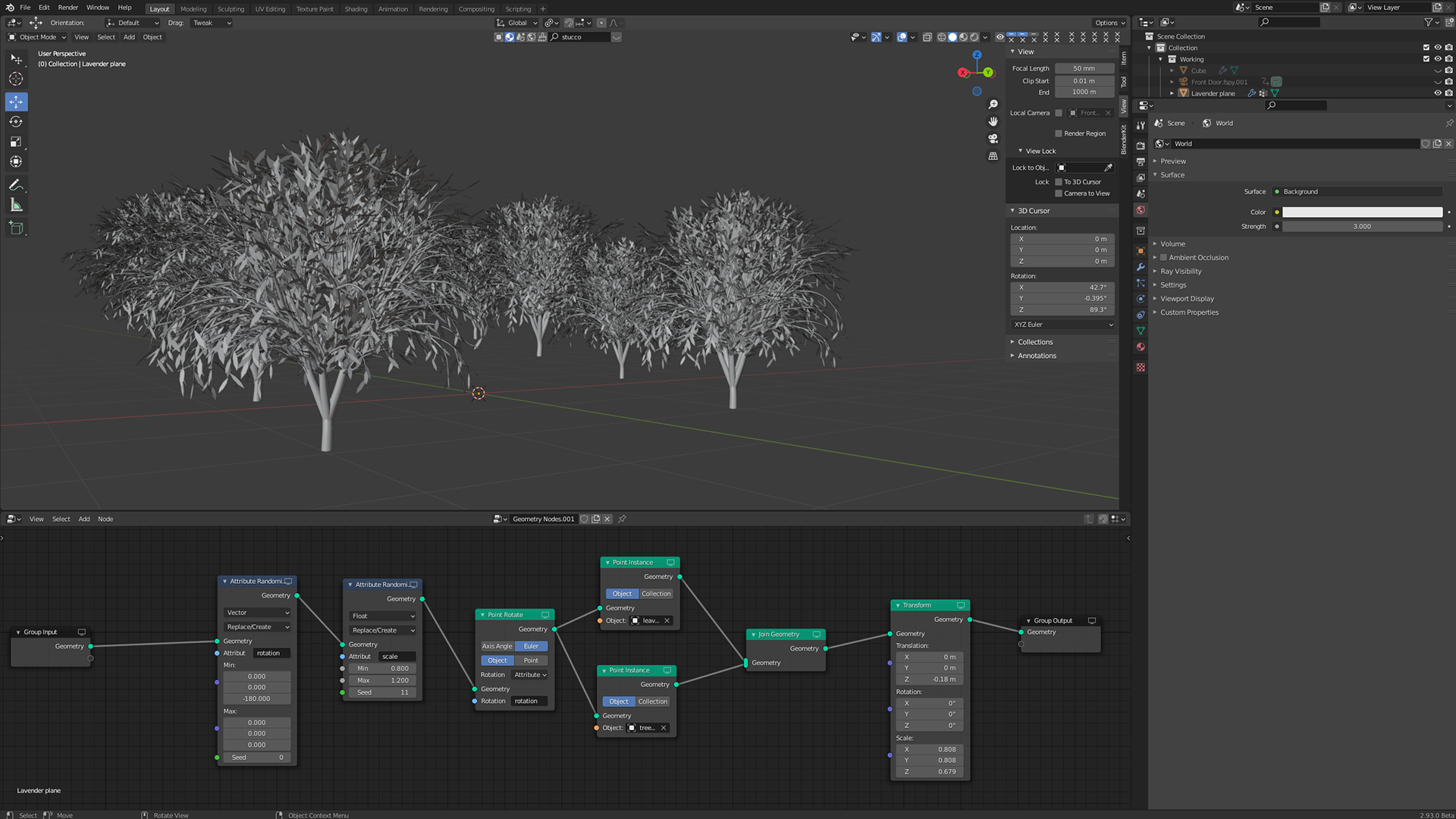Disable Cube render camera icon

(1448, 71)
